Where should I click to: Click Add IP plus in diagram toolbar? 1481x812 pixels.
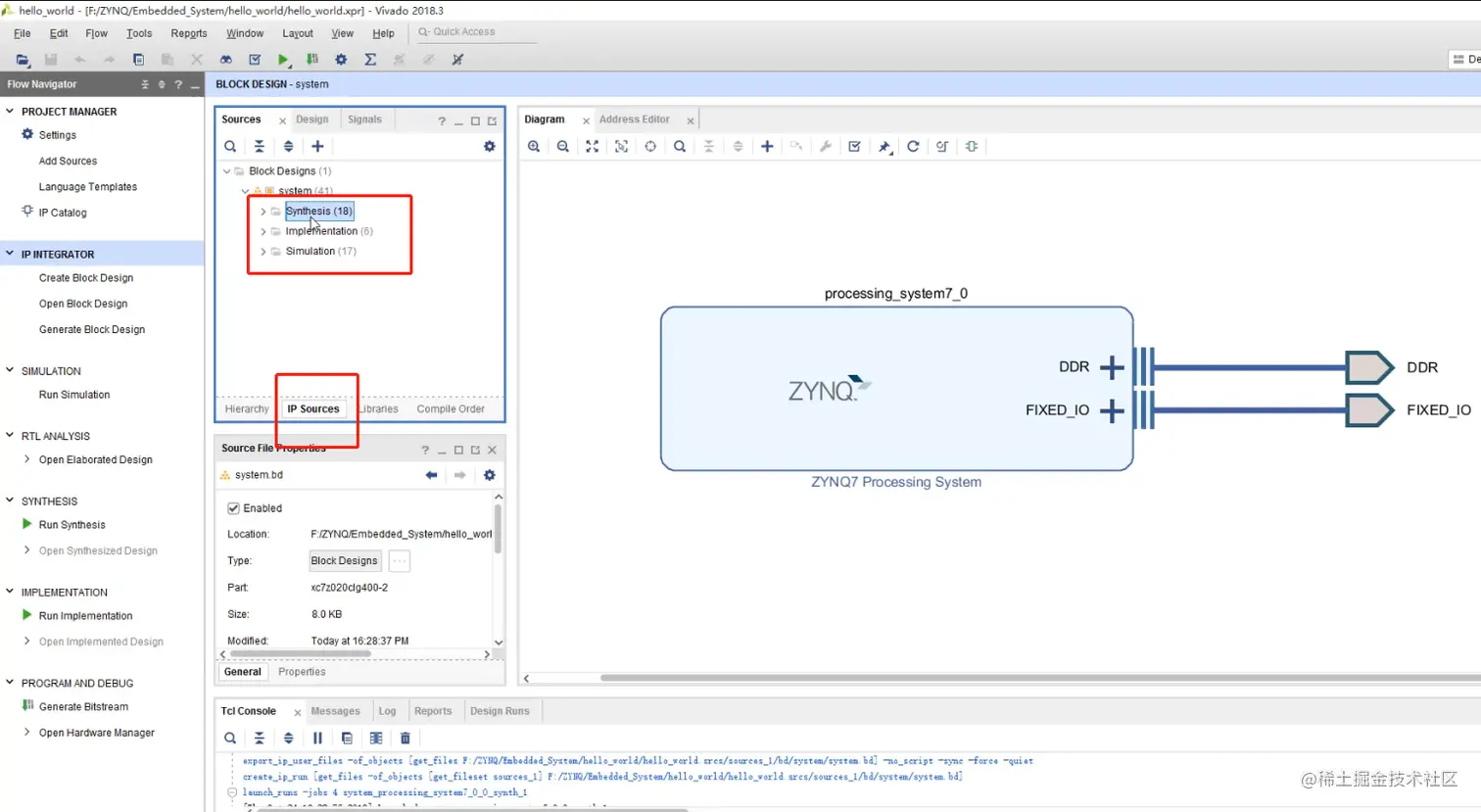767,146
